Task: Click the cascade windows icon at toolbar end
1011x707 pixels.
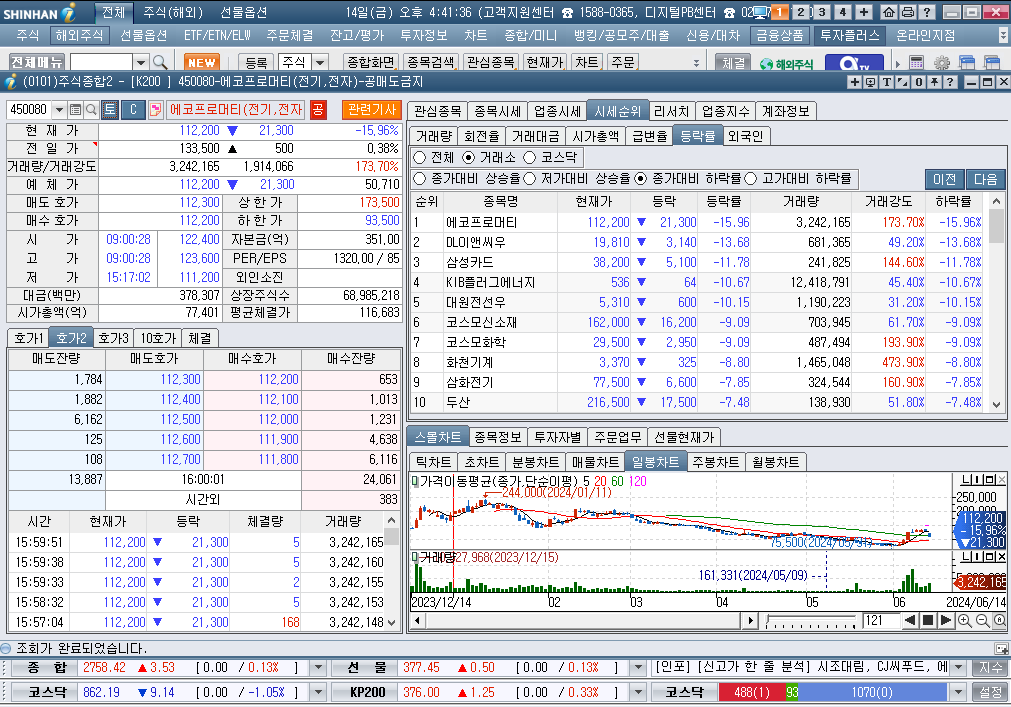Action: coord(992,63)
